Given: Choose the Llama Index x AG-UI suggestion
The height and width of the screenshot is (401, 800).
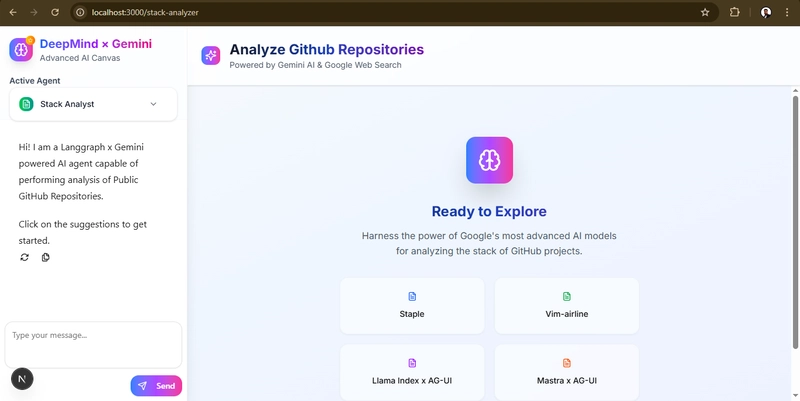Looking at the screenshot, I should [412, 372].
